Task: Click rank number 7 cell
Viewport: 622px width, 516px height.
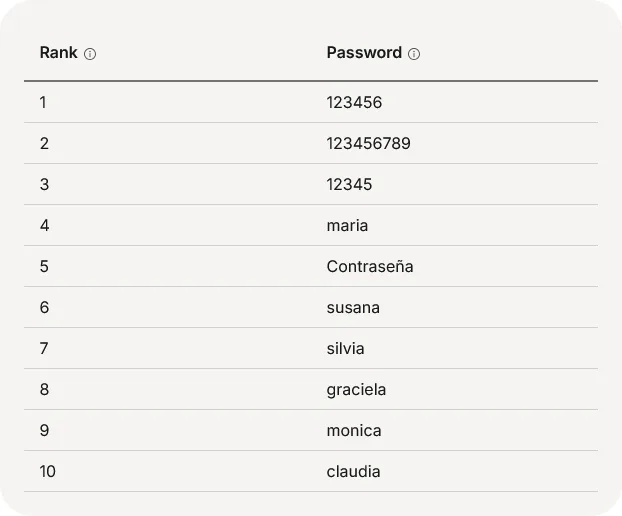Action: click(44, 348)
